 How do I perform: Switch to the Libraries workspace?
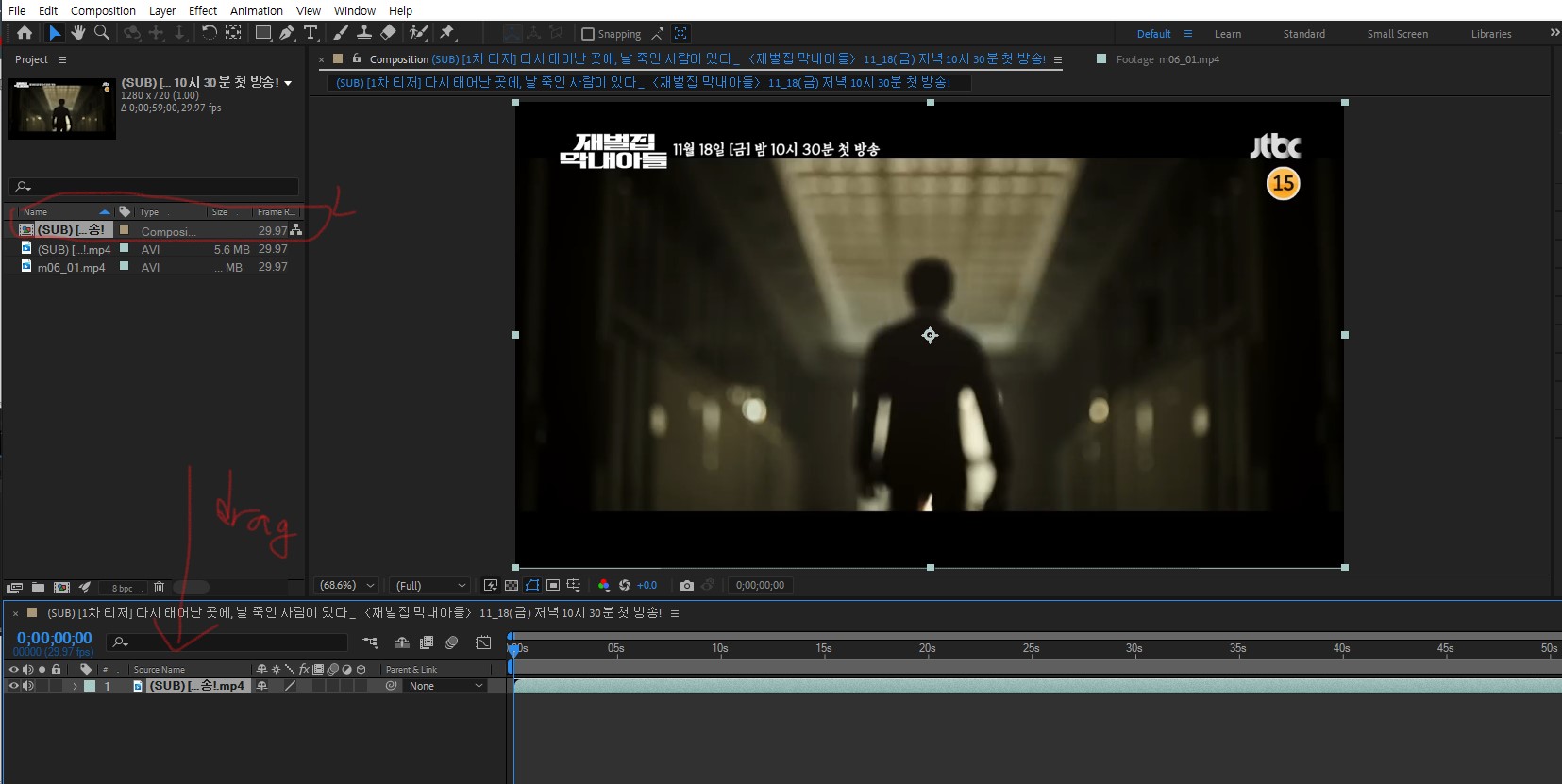(1491, 34)
